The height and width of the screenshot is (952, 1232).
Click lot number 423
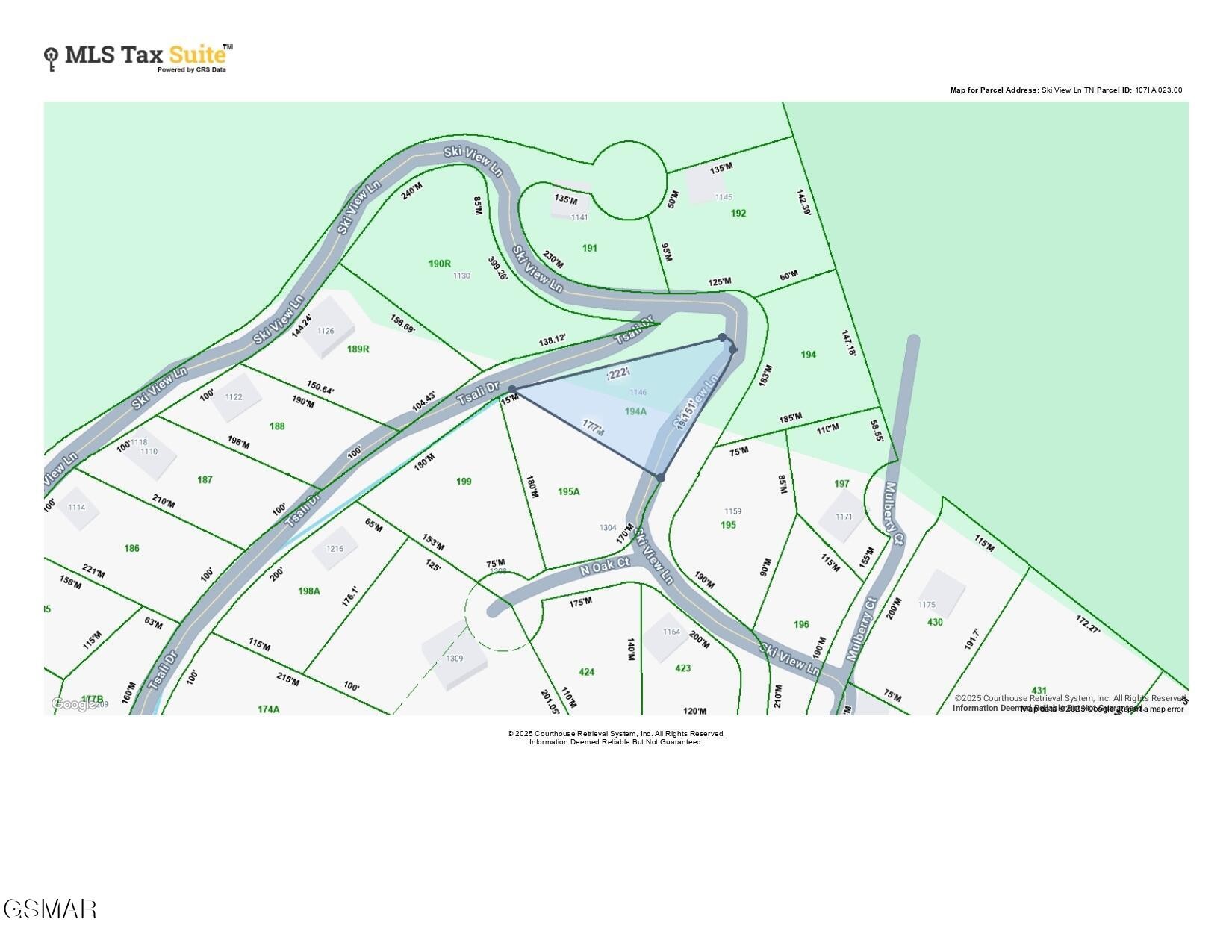(683, 669)
